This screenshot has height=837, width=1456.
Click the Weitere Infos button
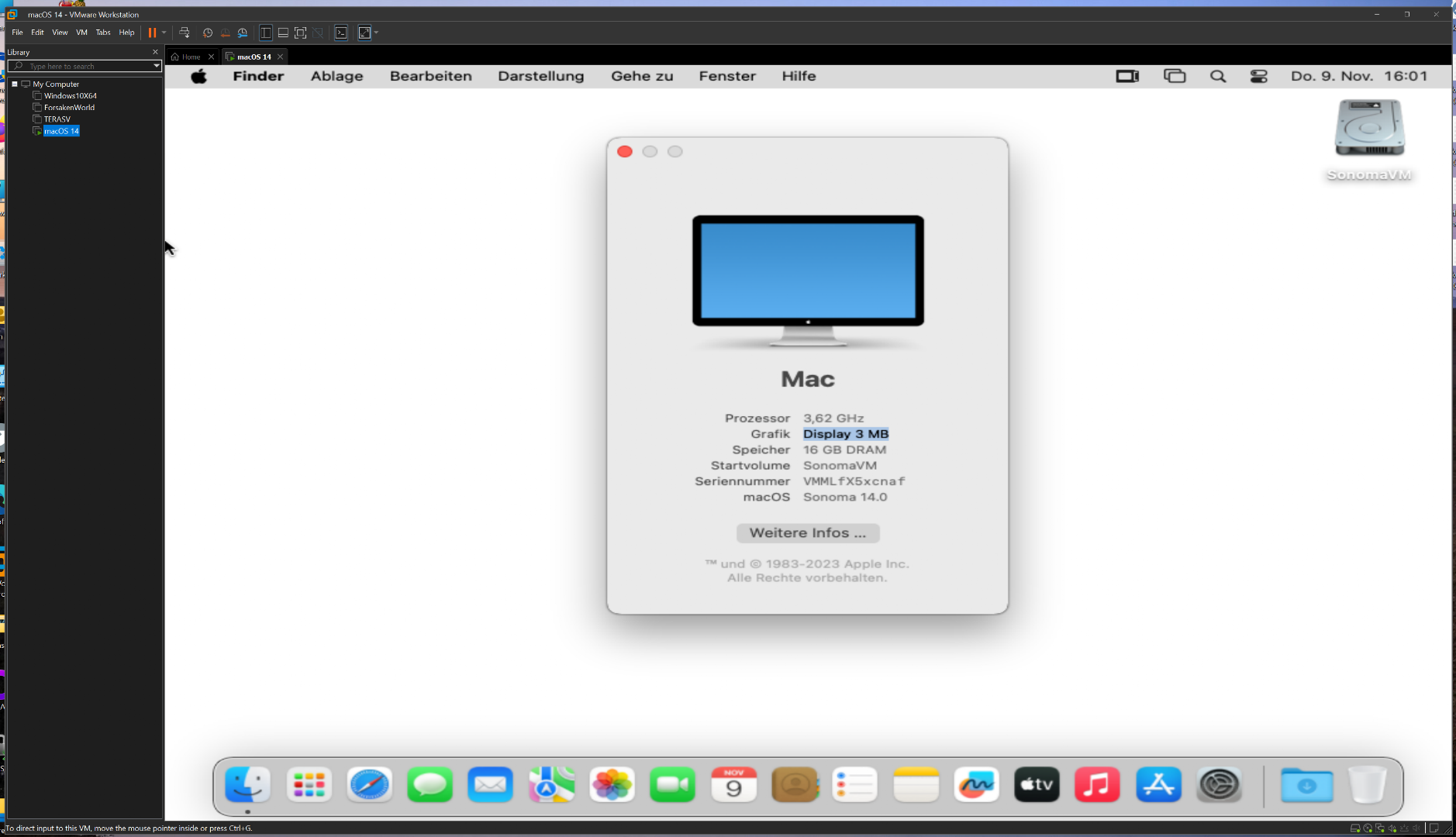pyautogui.click(x=807, y=533)
